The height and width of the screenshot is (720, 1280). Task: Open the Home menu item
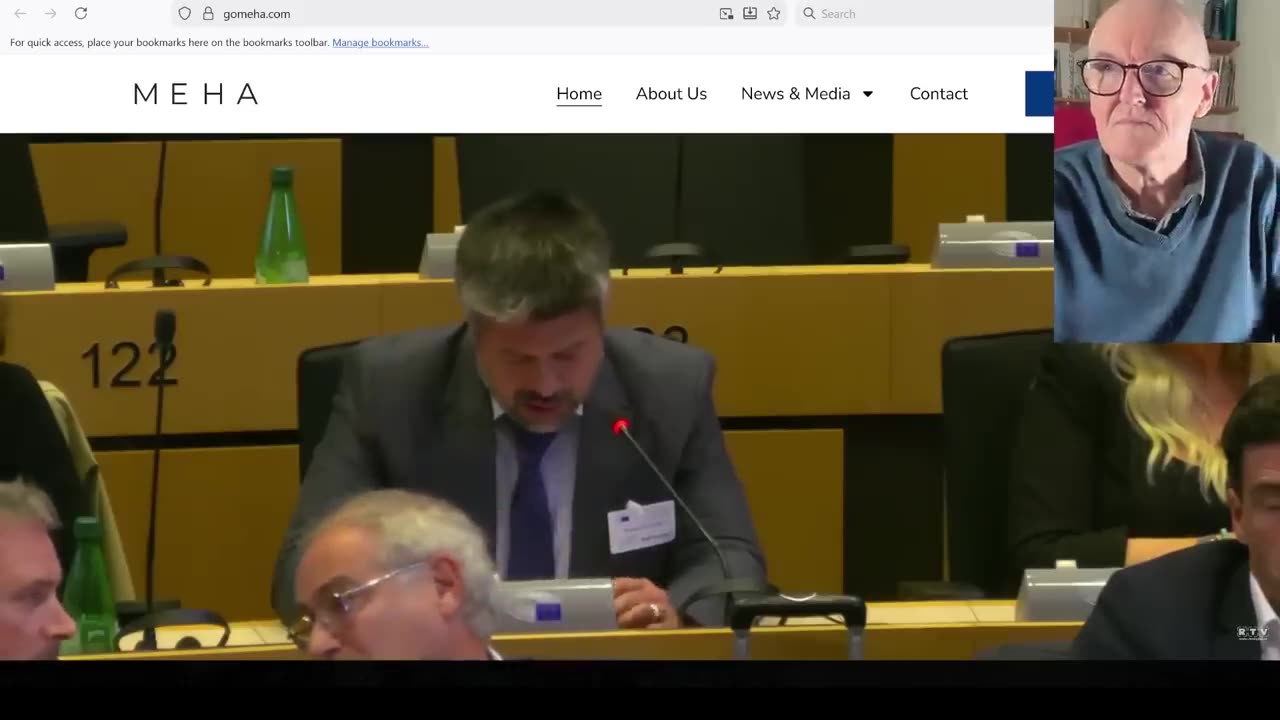click(x=579, y=94)
